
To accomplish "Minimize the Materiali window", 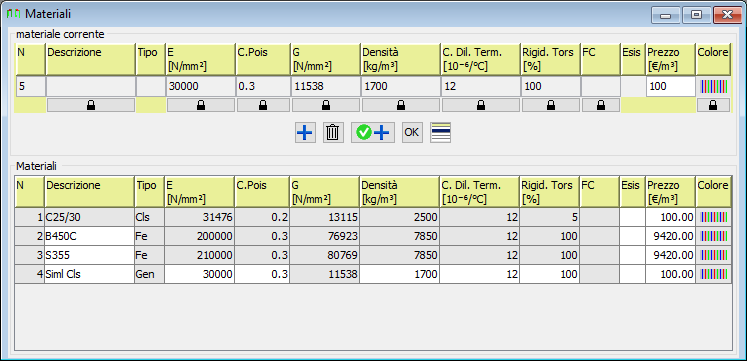I will point(666,15).
